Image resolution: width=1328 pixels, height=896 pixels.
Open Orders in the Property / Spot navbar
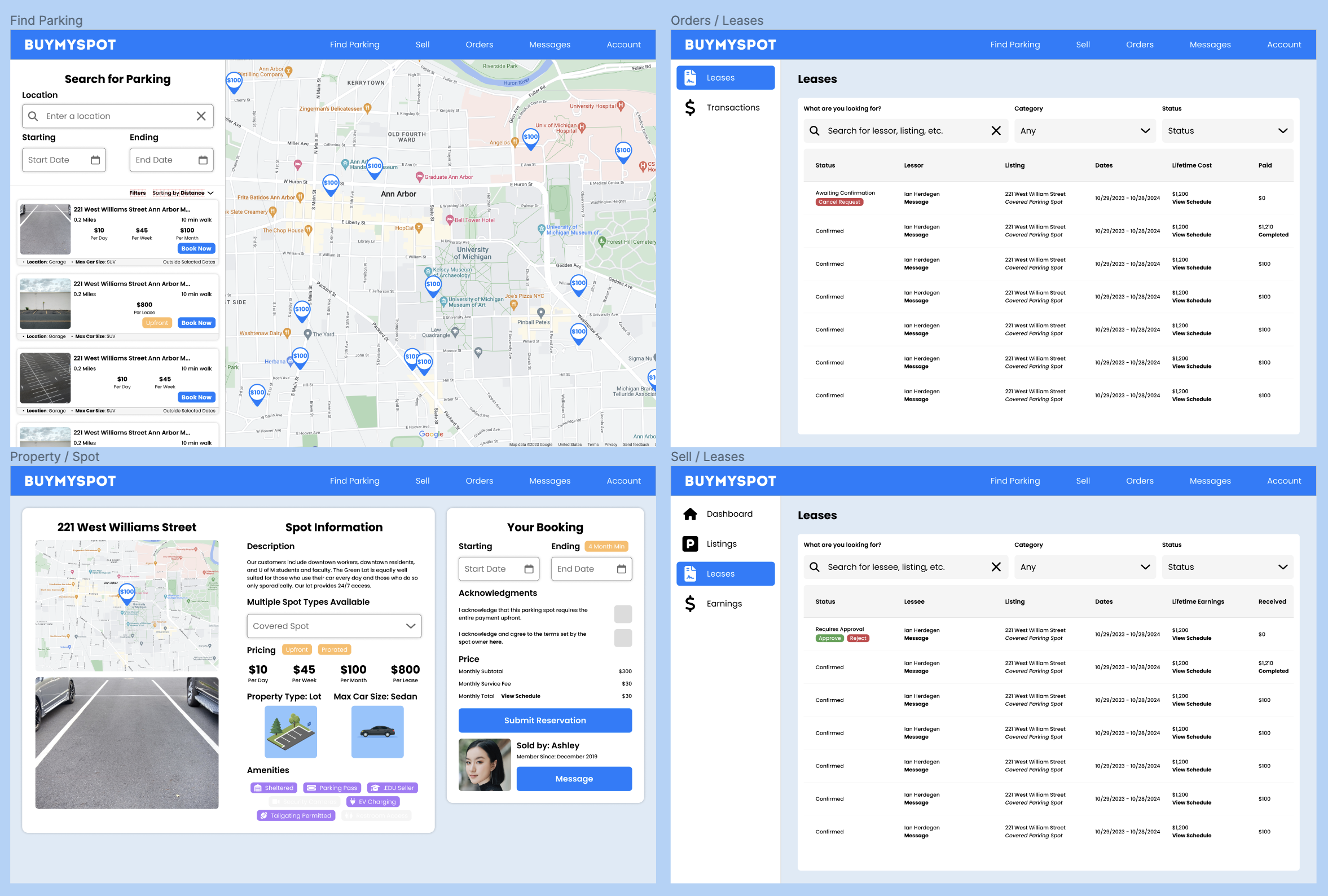point(479,481)
